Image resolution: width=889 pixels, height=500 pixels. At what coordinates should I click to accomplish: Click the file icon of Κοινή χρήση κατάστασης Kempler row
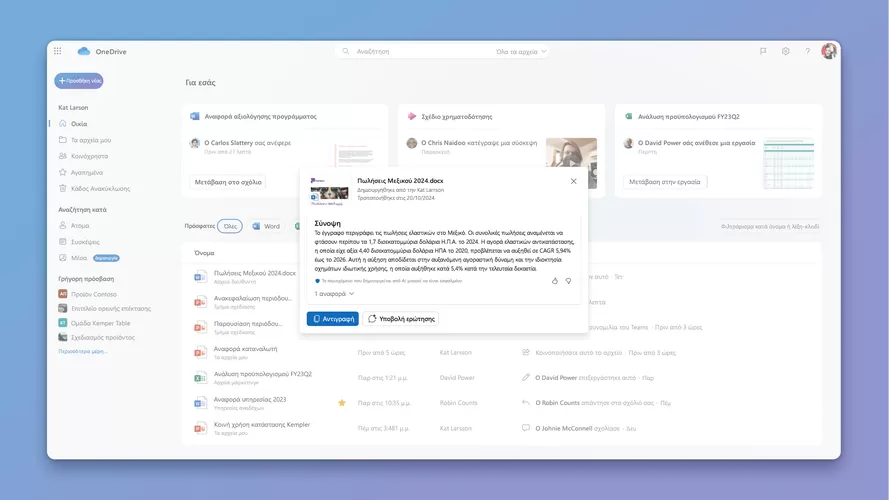(x=200, y=428)
